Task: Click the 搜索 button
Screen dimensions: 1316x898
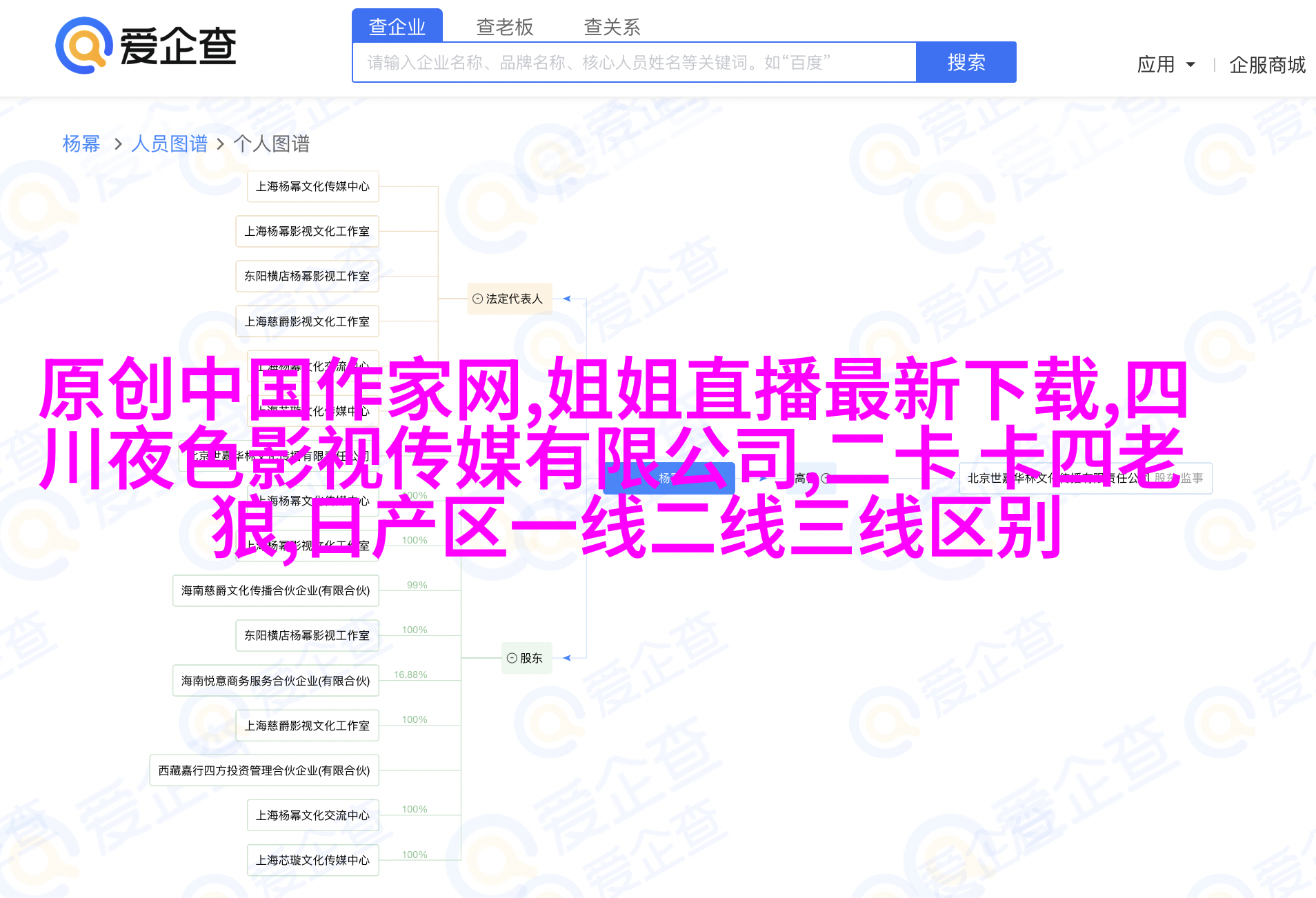Action: [x=966, y=63]
